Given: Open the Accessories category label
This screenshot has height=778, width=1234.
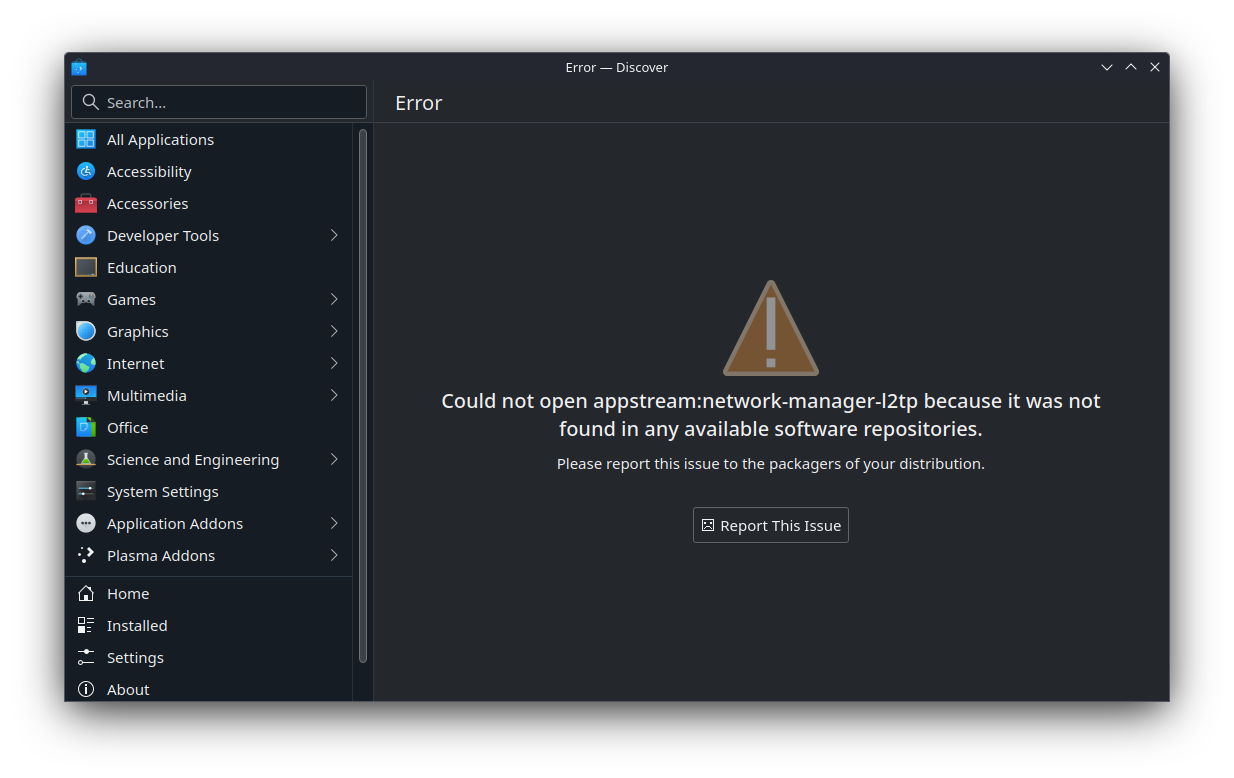Looking at the screenshot, I should (x=147, y=204).
